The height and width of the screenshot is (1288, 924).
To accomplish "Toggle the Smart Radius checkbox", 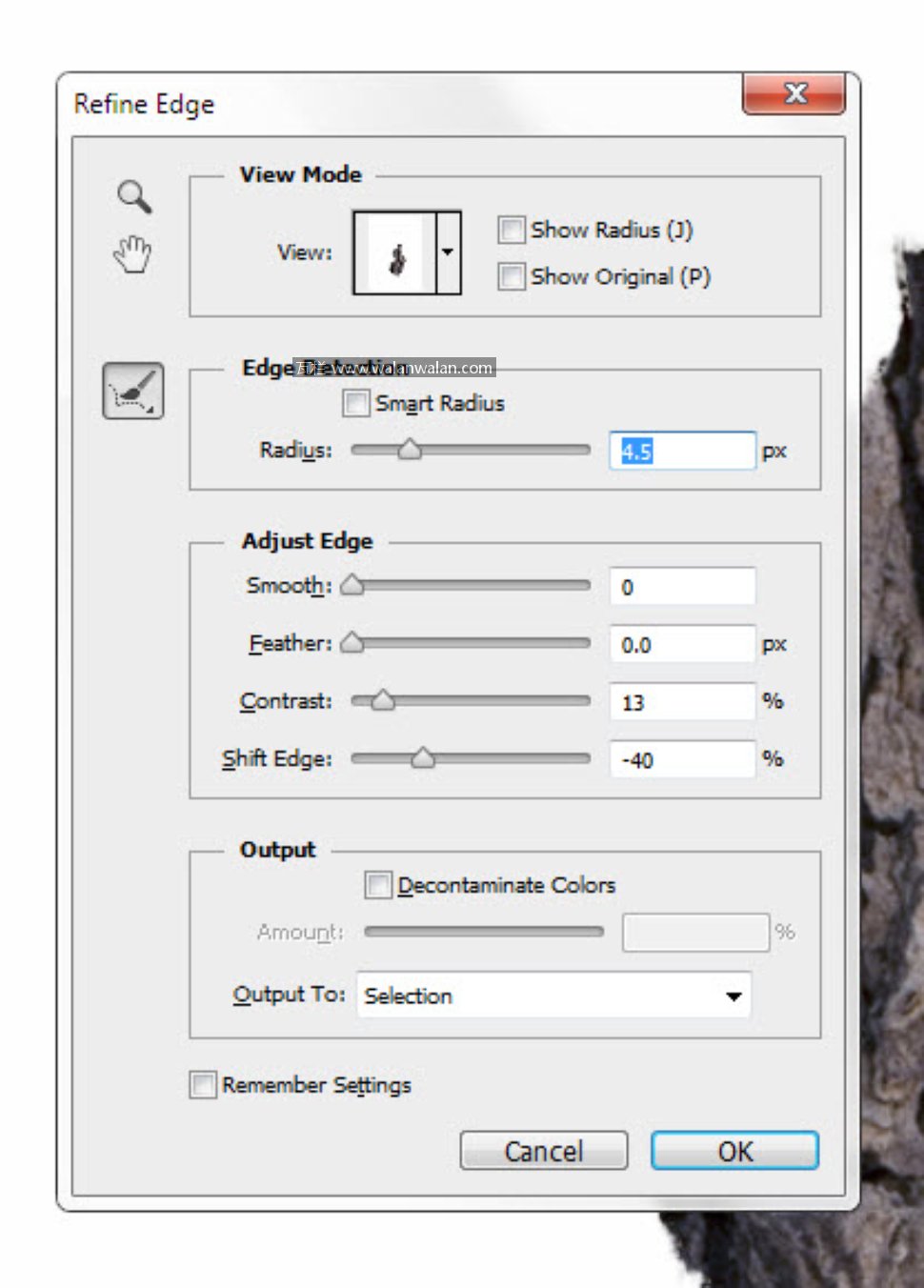I will pyautogui.click(x=355, y=403).
